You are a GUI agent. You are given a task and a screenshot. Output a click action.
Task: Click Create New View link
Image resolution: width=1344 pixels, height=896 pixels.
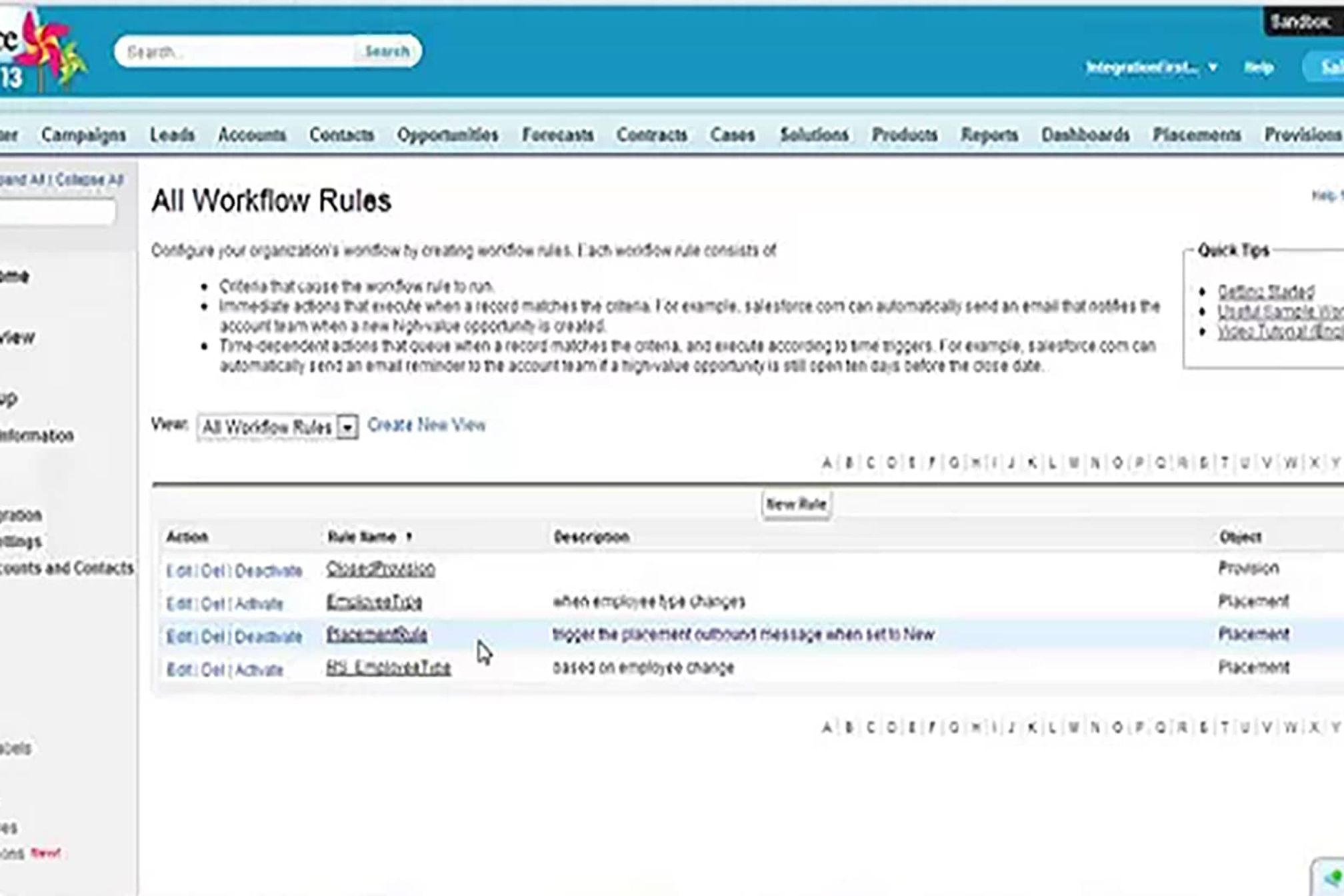coord(427,425)
